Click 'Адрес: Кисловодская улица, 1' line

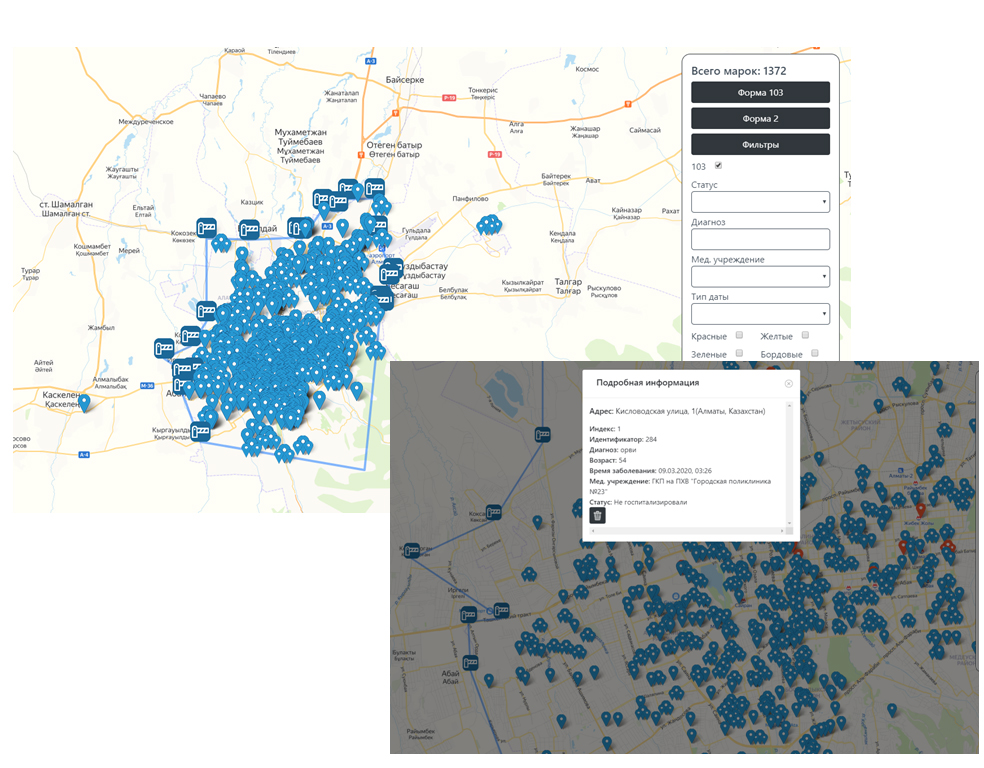pyautogui.click(x=677, y=412)
